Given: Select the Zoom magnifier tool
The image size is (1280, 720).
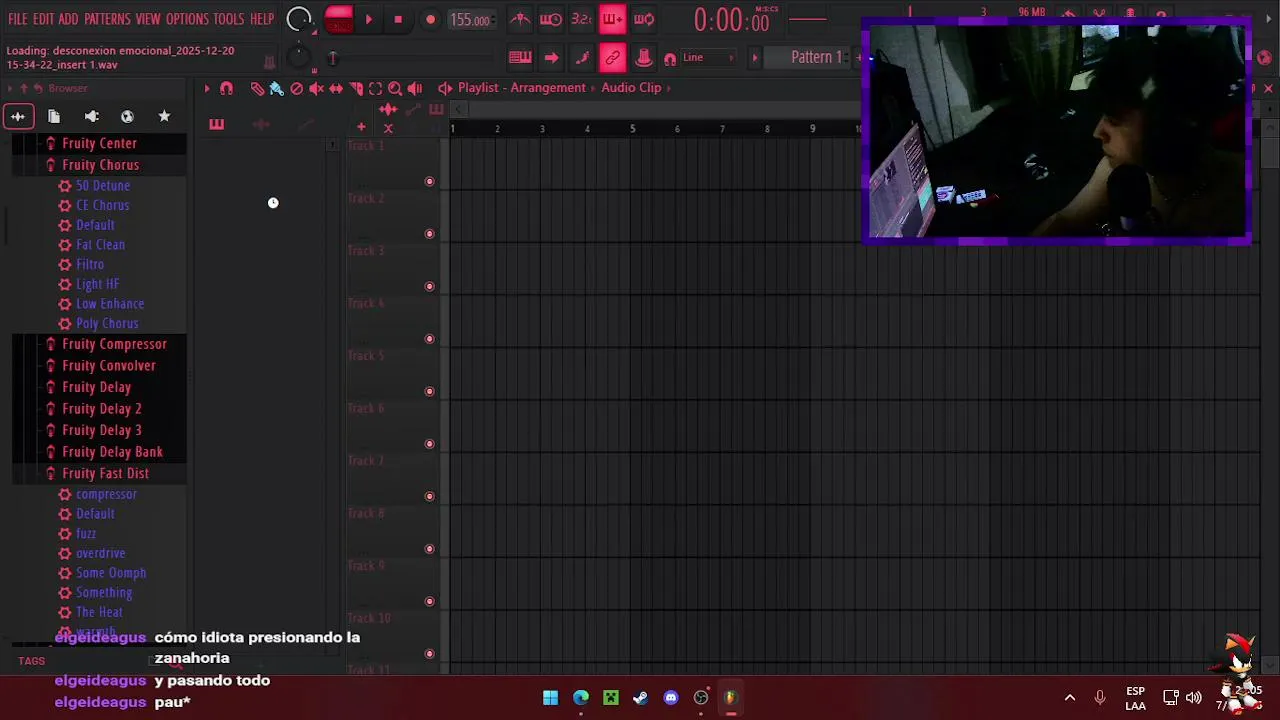Looking at the screenshot, I should [x=395, y=89].
